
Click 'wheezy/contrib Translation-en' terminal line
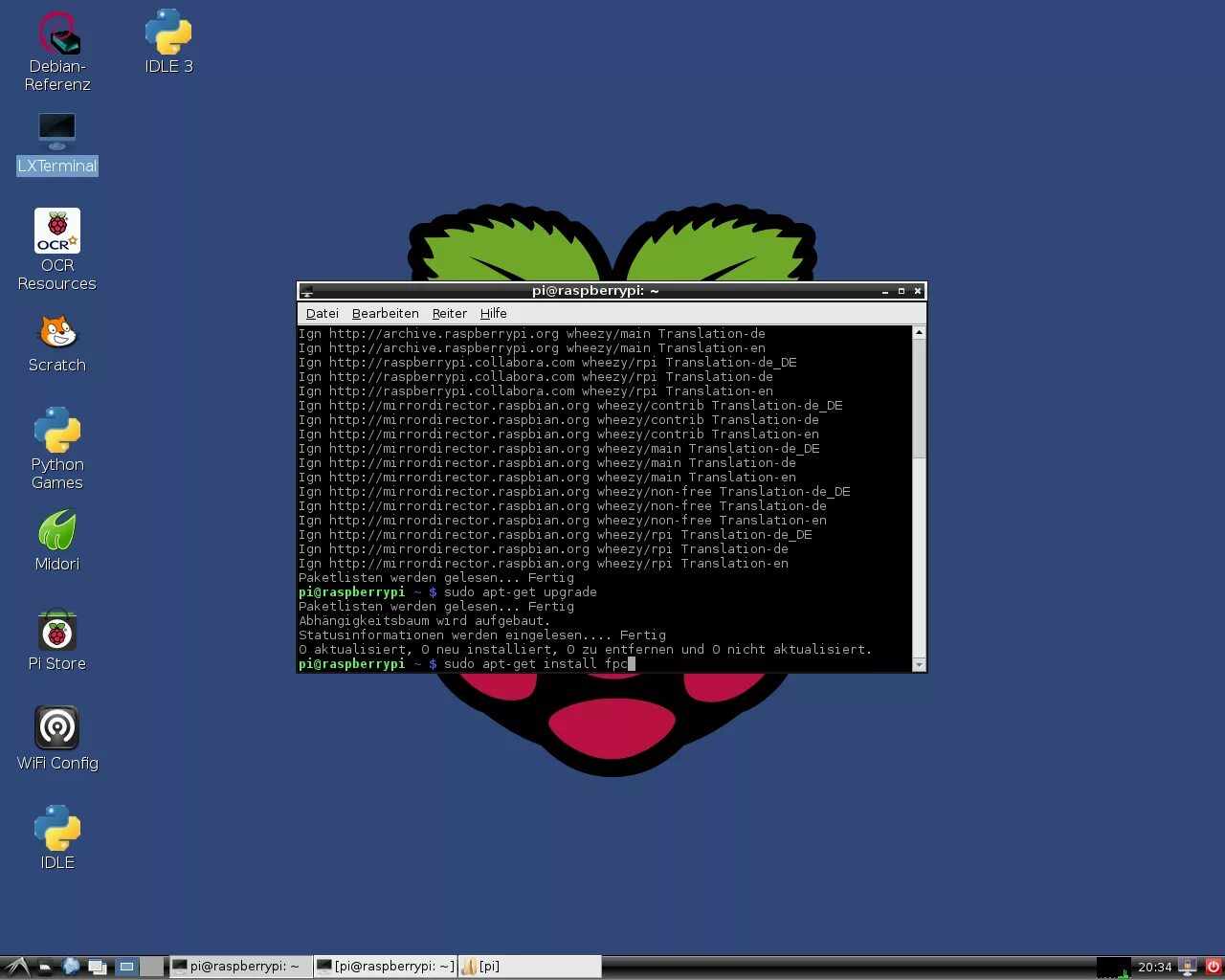click(x=559, y=434)
